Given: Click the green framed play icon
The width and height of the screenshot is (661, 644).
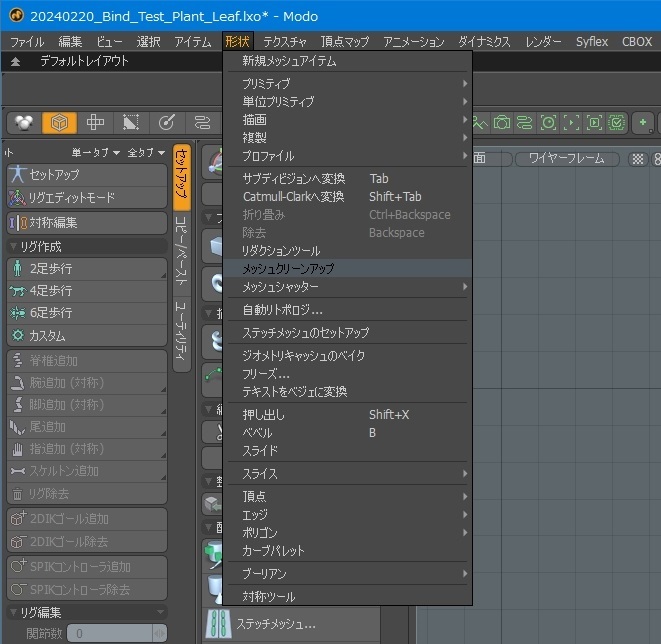Looking at the screenshot, I should [594, 123].
